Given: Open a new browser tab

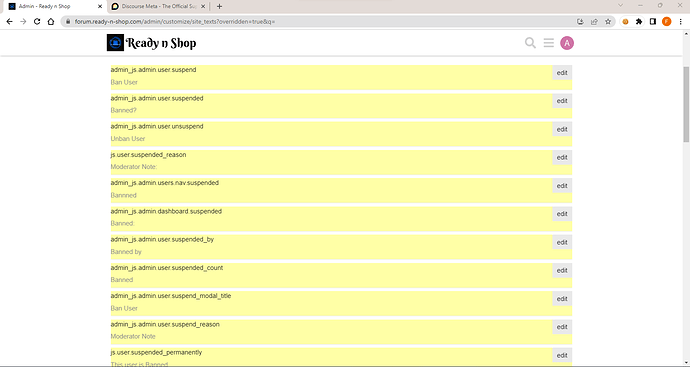Looking at the screenshot, I should tap(219, 6).
